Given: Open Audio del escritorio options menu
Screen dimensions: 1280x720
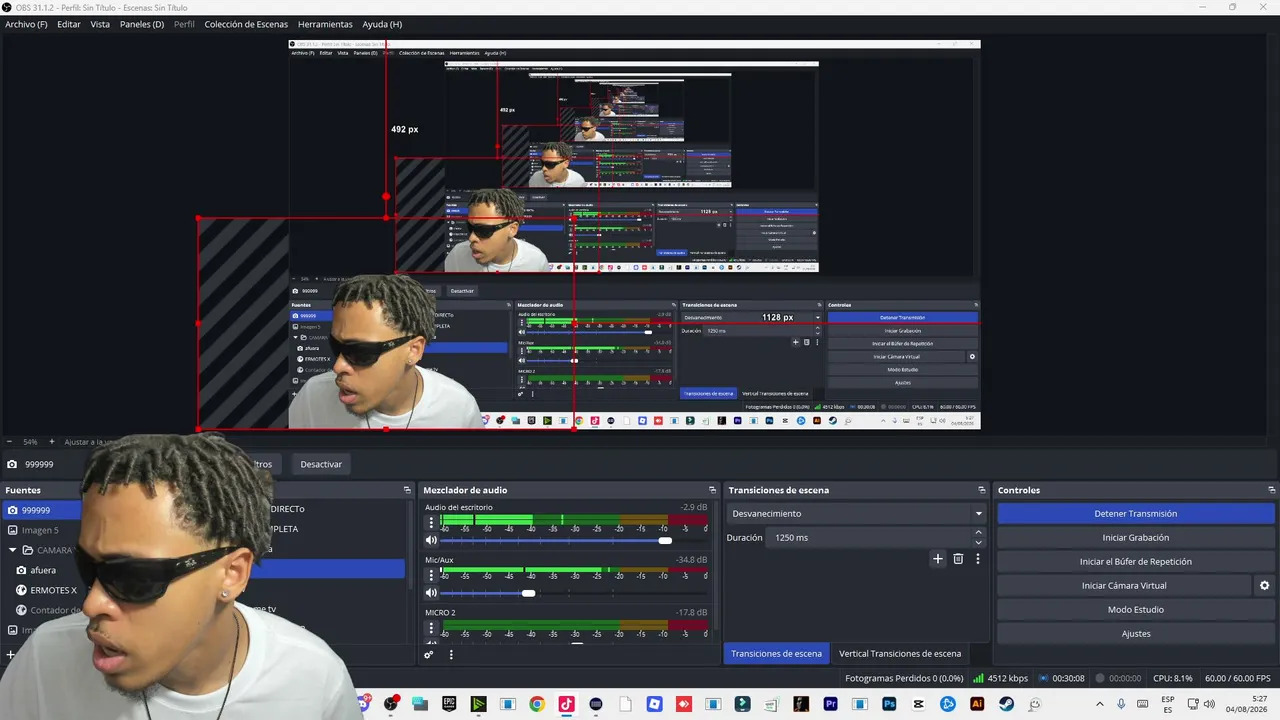Looking at the screenshot, I should click(432, 522).
